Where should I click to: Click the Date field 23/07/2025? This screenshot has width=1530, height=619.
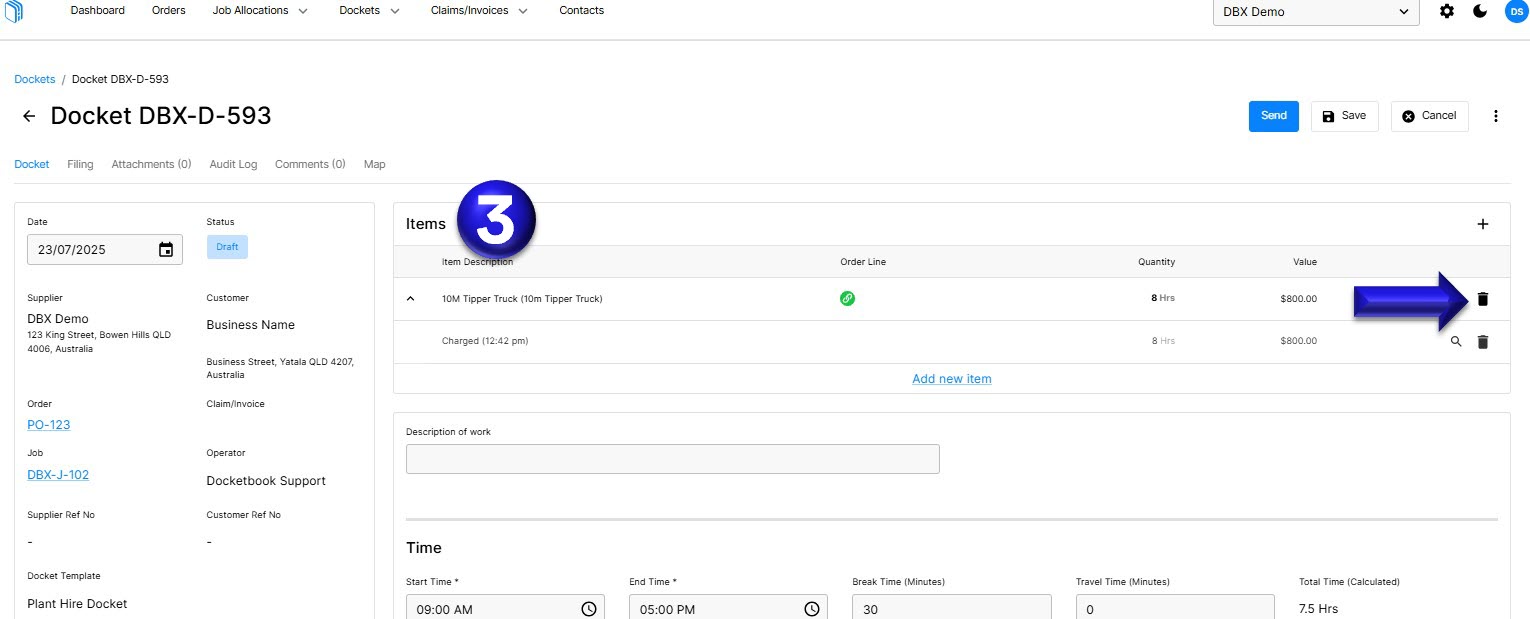click(105, 250)
